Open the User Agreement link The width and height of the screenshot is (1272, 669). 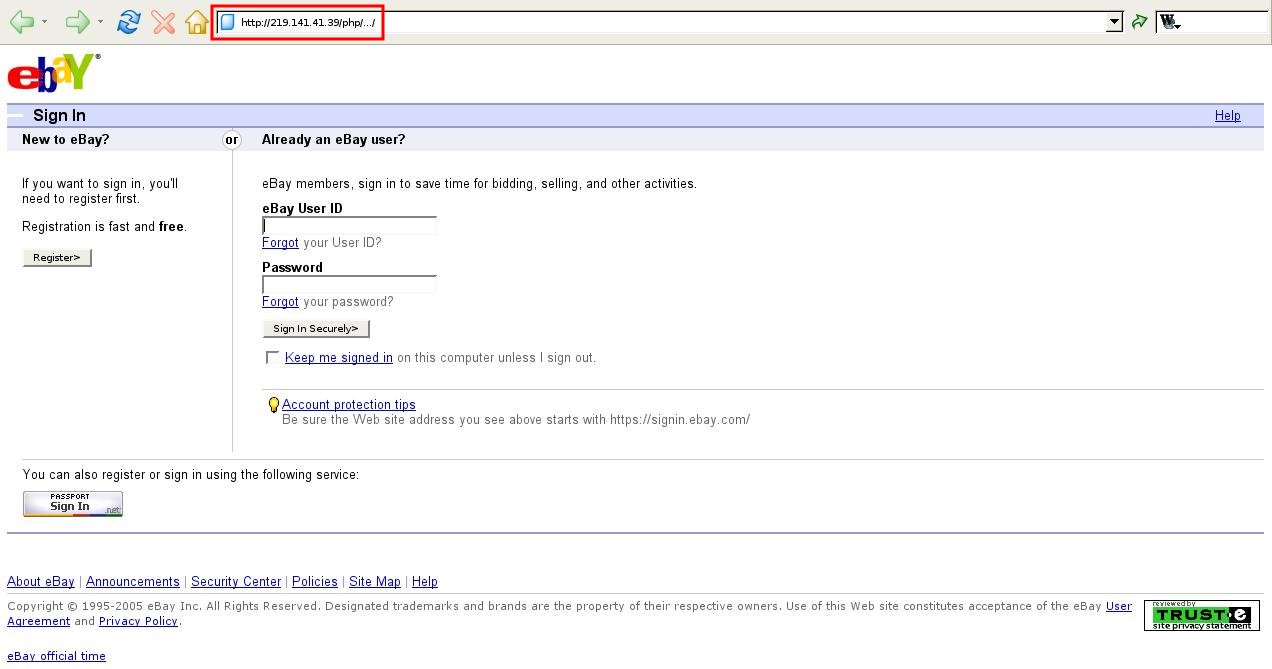pos(1119,606)
